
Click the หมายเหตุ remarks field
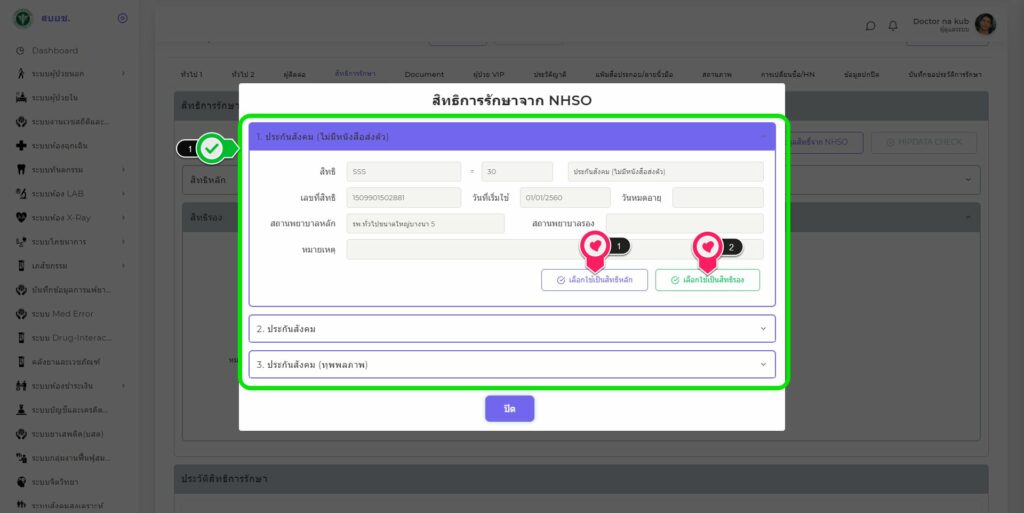point(554,249)
